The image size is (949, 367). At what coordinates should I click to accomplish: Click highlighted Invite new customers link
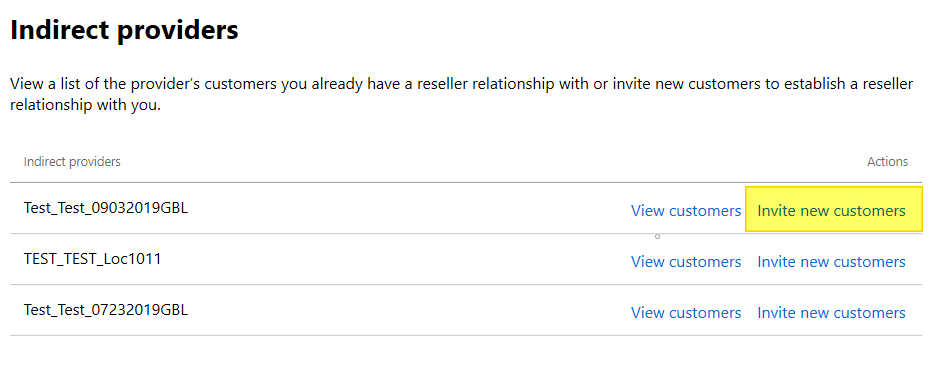point(831,211)
